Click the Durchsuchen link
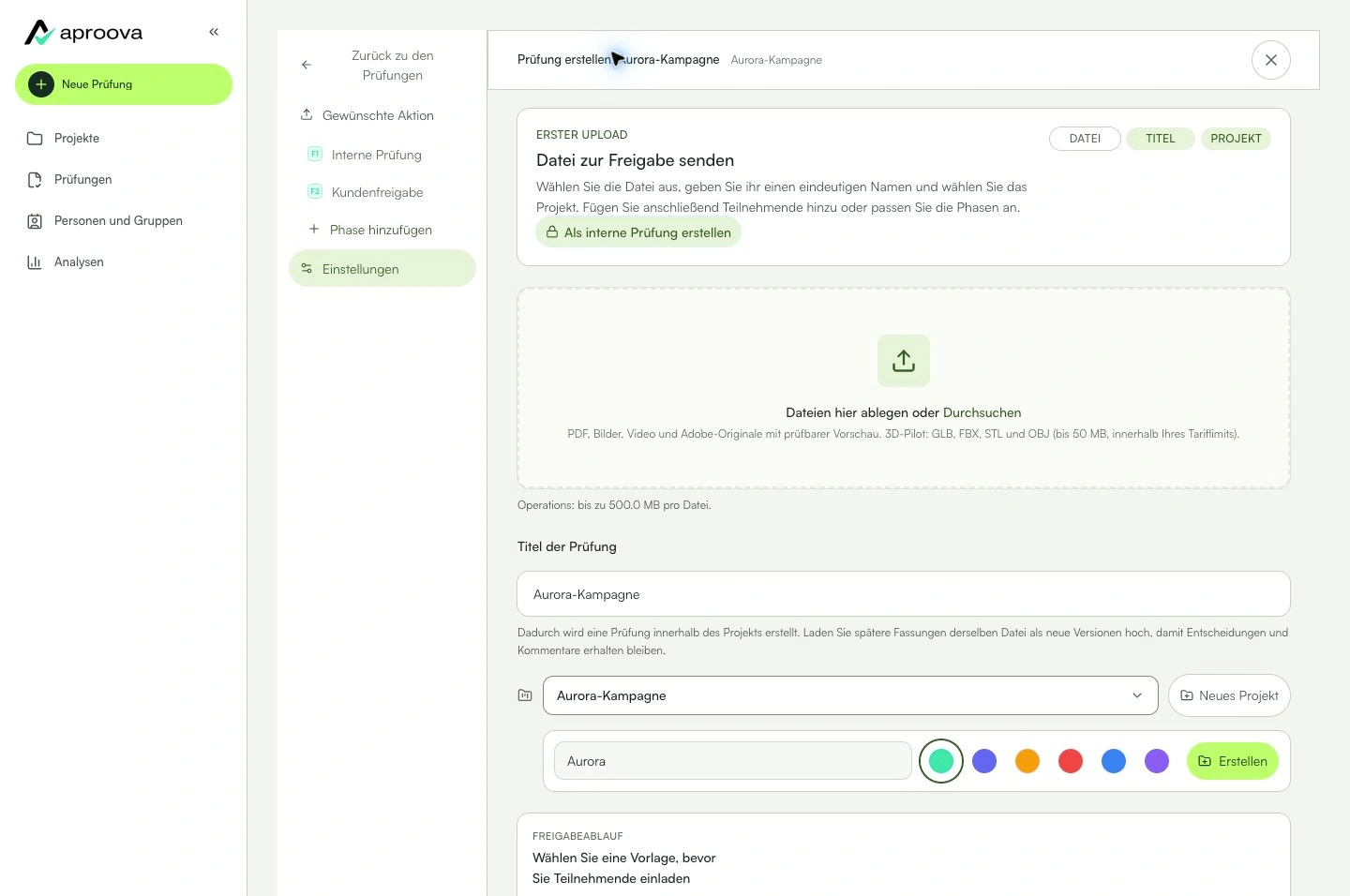The width and height of the screenshot is (1350, 896). point(982,412)
